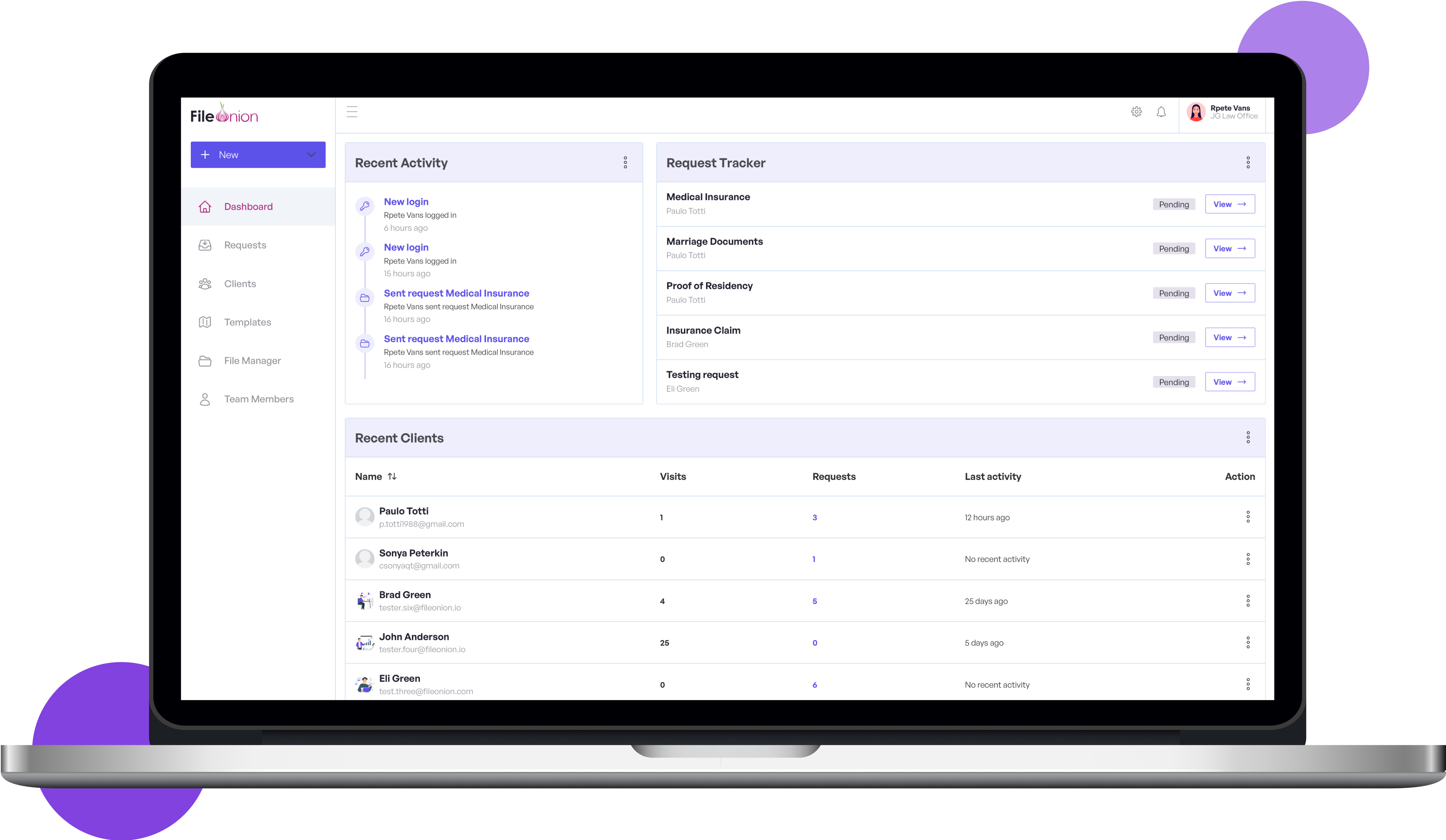Open the Sent request Medical Insurance link
Screen dimensions: 1446x840
456,293
